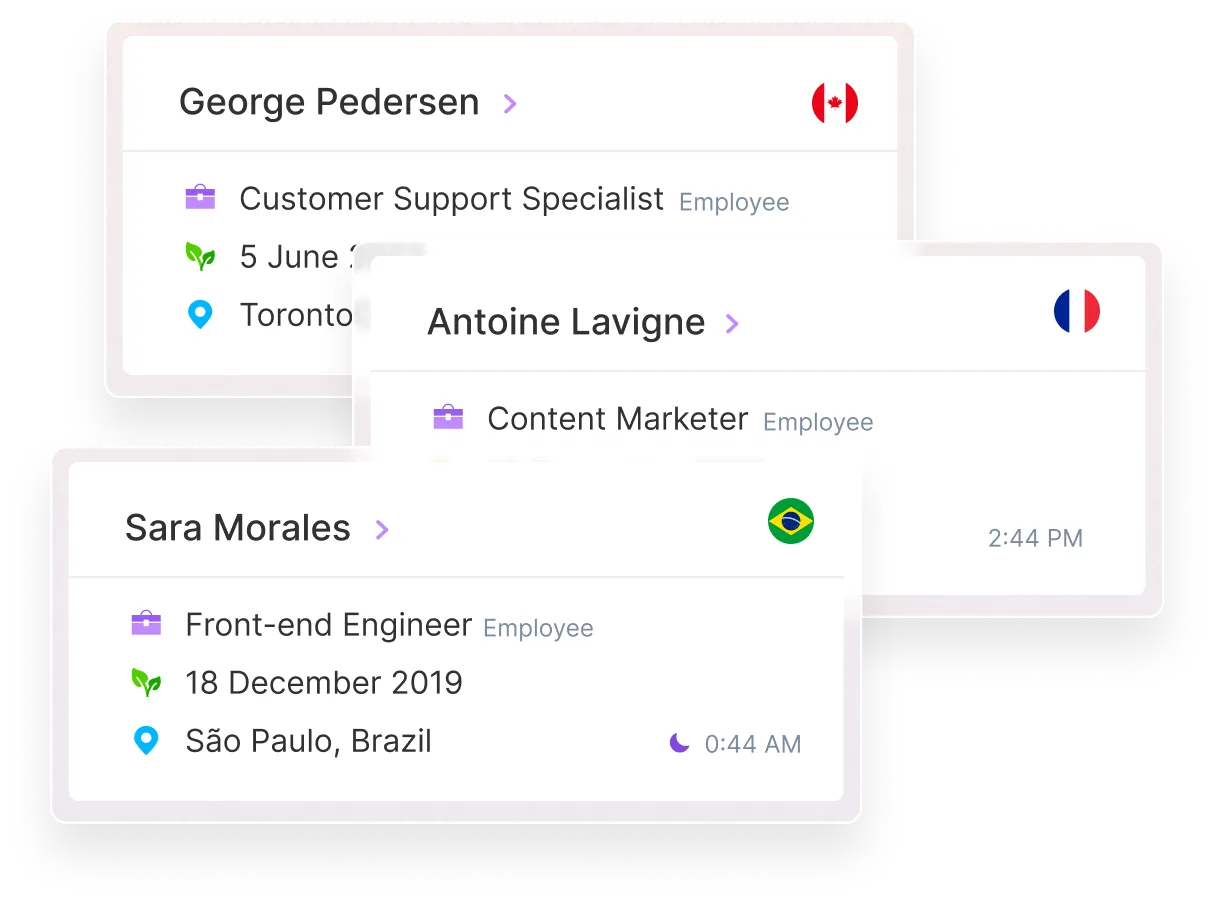Click the Canada flag icon

835,103
